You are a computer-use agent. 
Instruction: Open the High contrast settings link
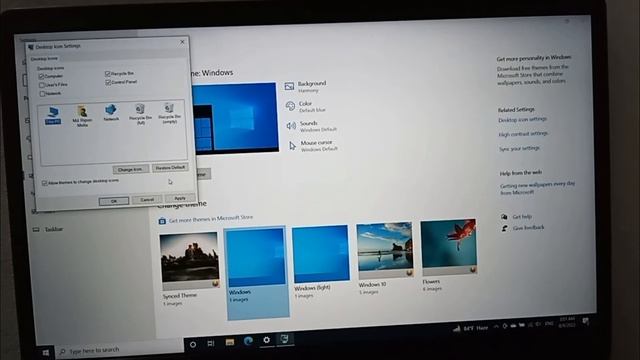[x=523, y=134]
